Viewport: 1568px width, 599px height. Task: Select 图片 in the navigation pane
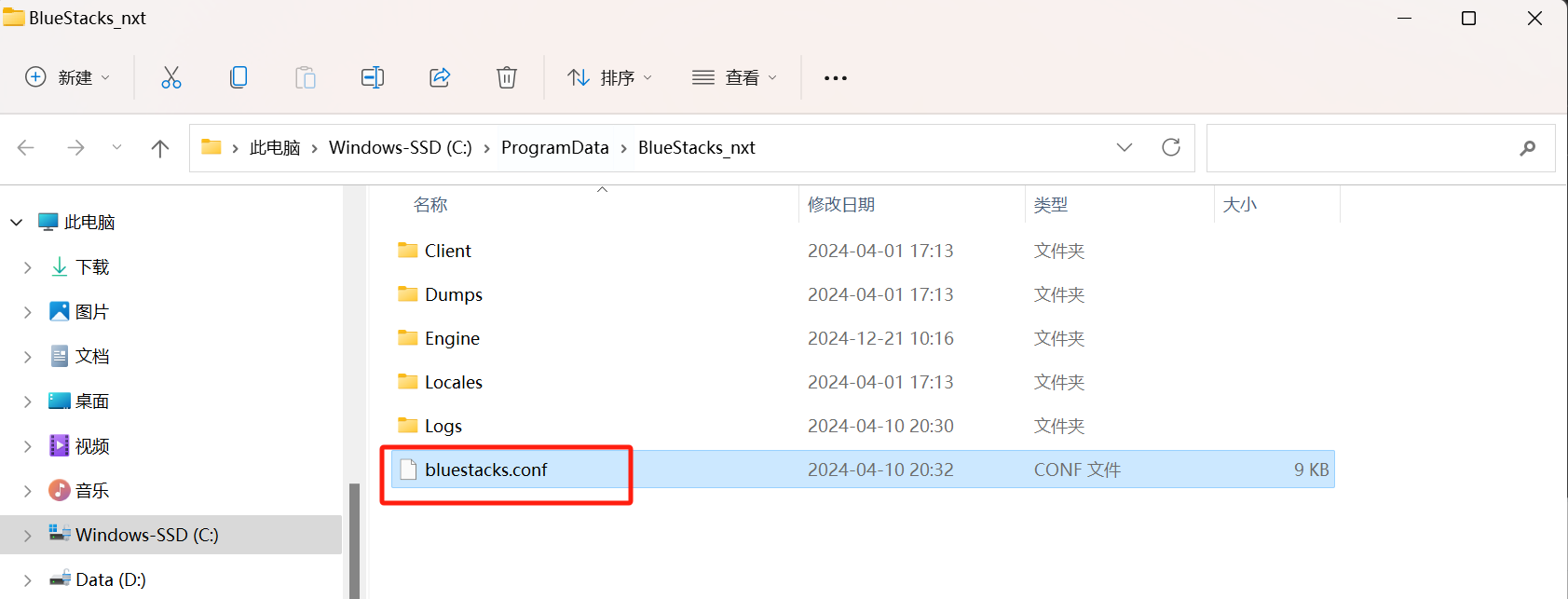pyautogui.click(x=92, y=312)
